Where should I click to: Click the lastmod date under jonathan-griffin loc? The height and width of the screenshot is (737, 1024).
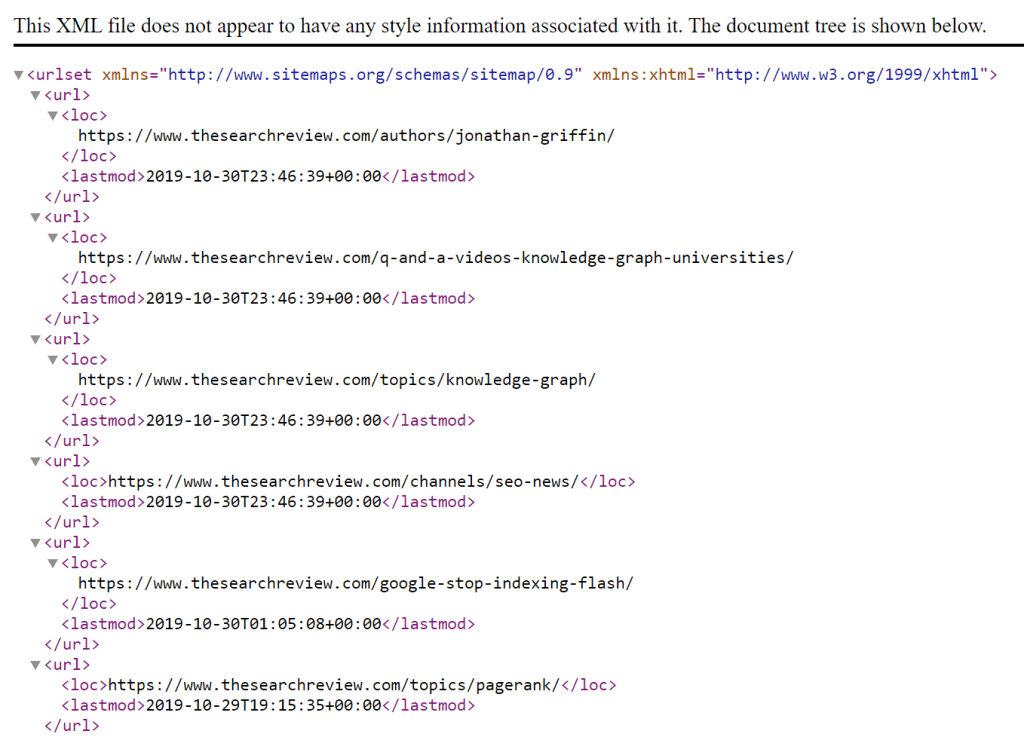pos(263,176)
